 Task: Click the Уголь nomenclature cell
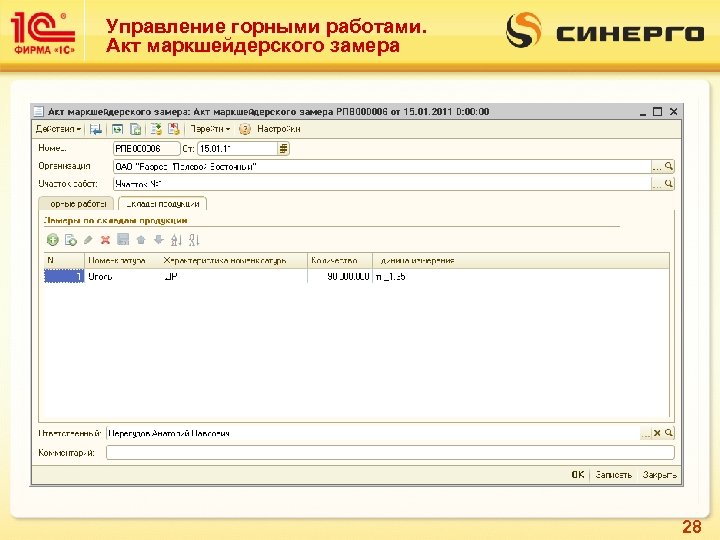tap(123, 276)
